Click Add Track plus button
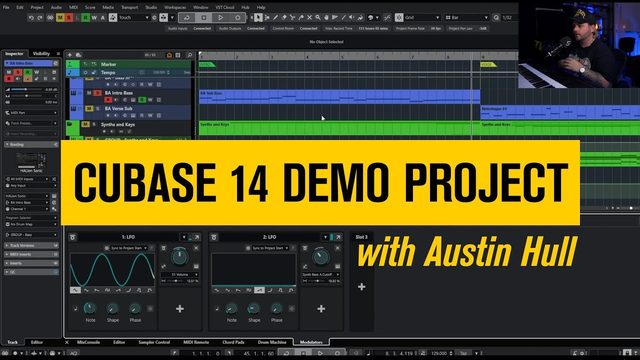This screenshot has width=640, height=360. tap(70, 55)
